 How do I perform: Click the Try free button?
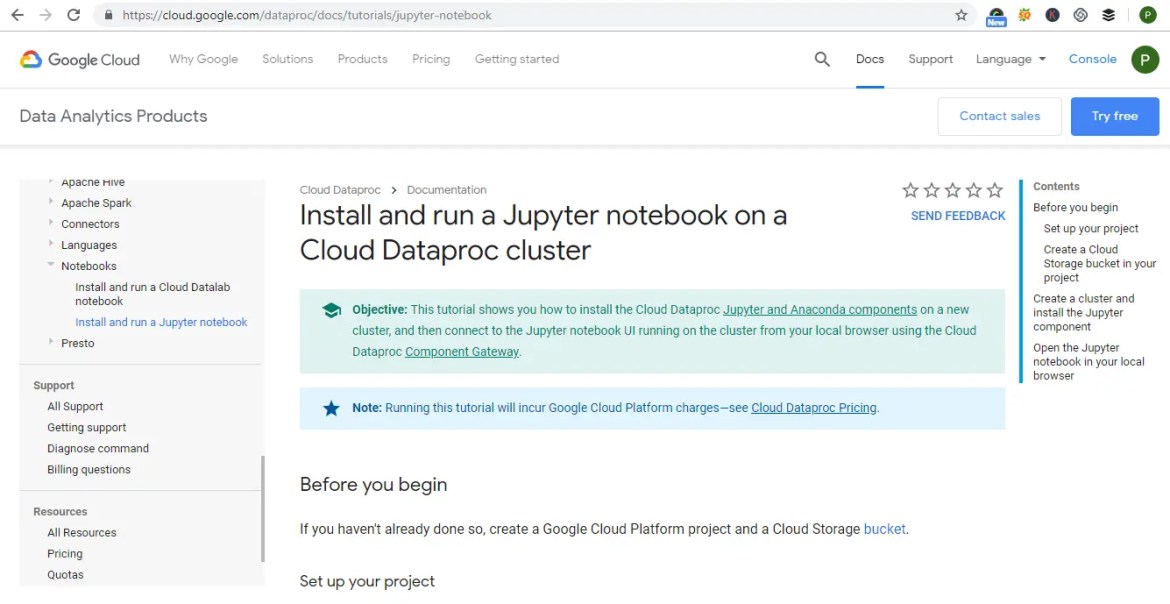[x=1115, y=116]
